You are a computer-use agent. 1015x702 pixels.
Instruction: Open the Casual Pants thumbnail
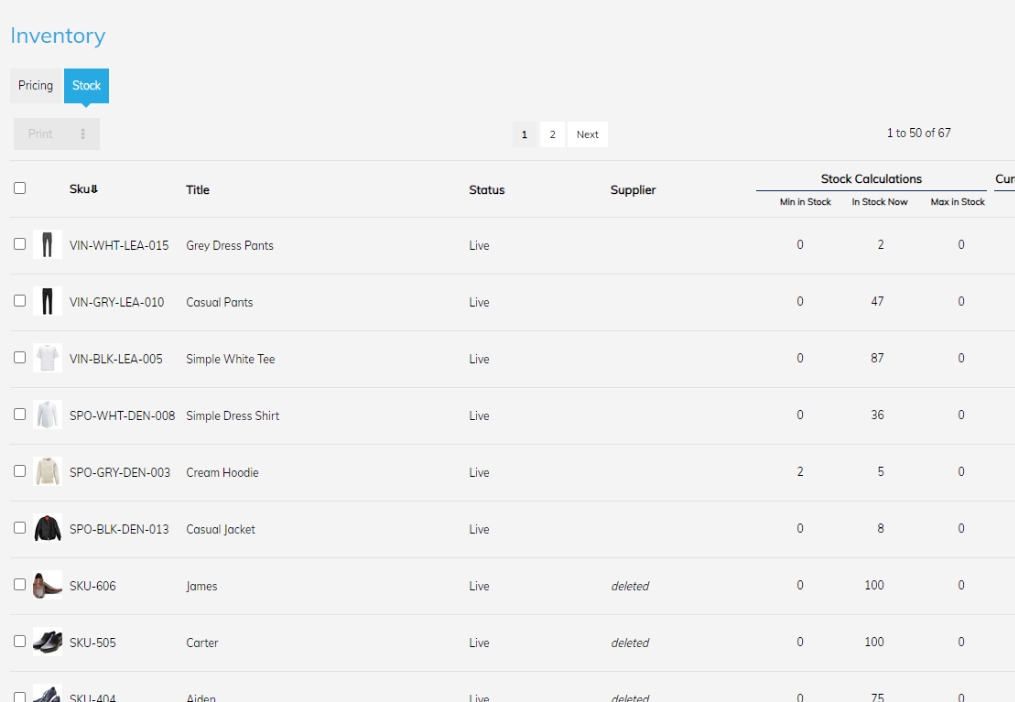tap(47, 301)
